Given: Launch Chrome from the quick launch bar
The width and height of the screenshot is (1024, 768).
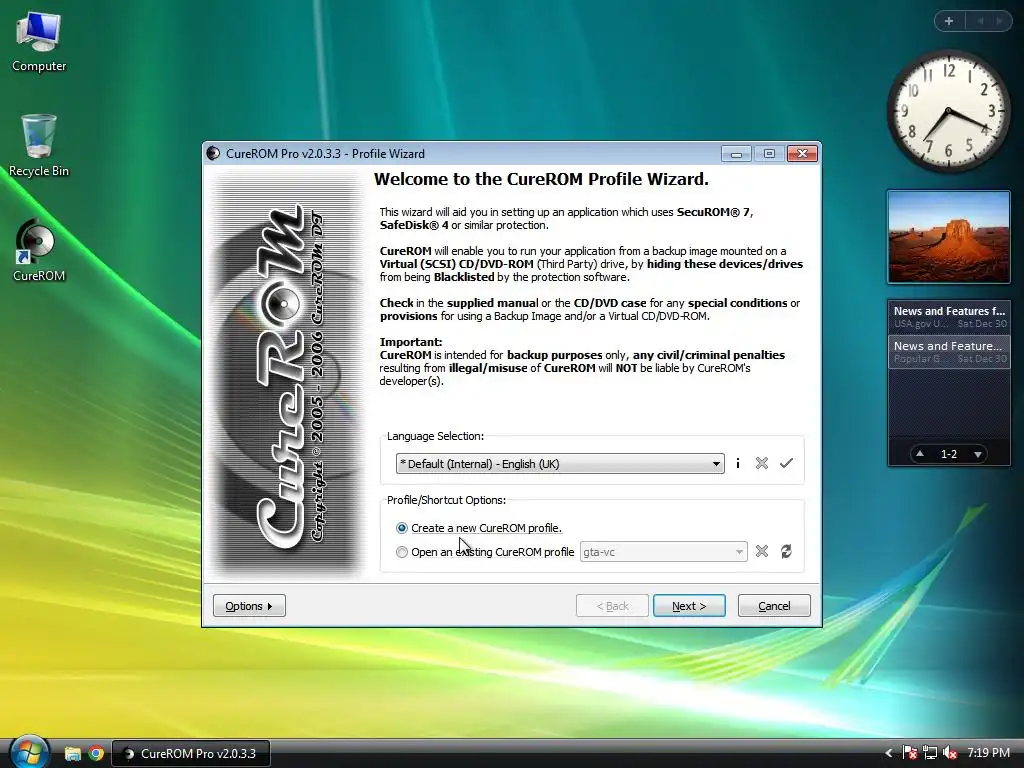Looking at the screenshot, I should [x=96, y=754].
